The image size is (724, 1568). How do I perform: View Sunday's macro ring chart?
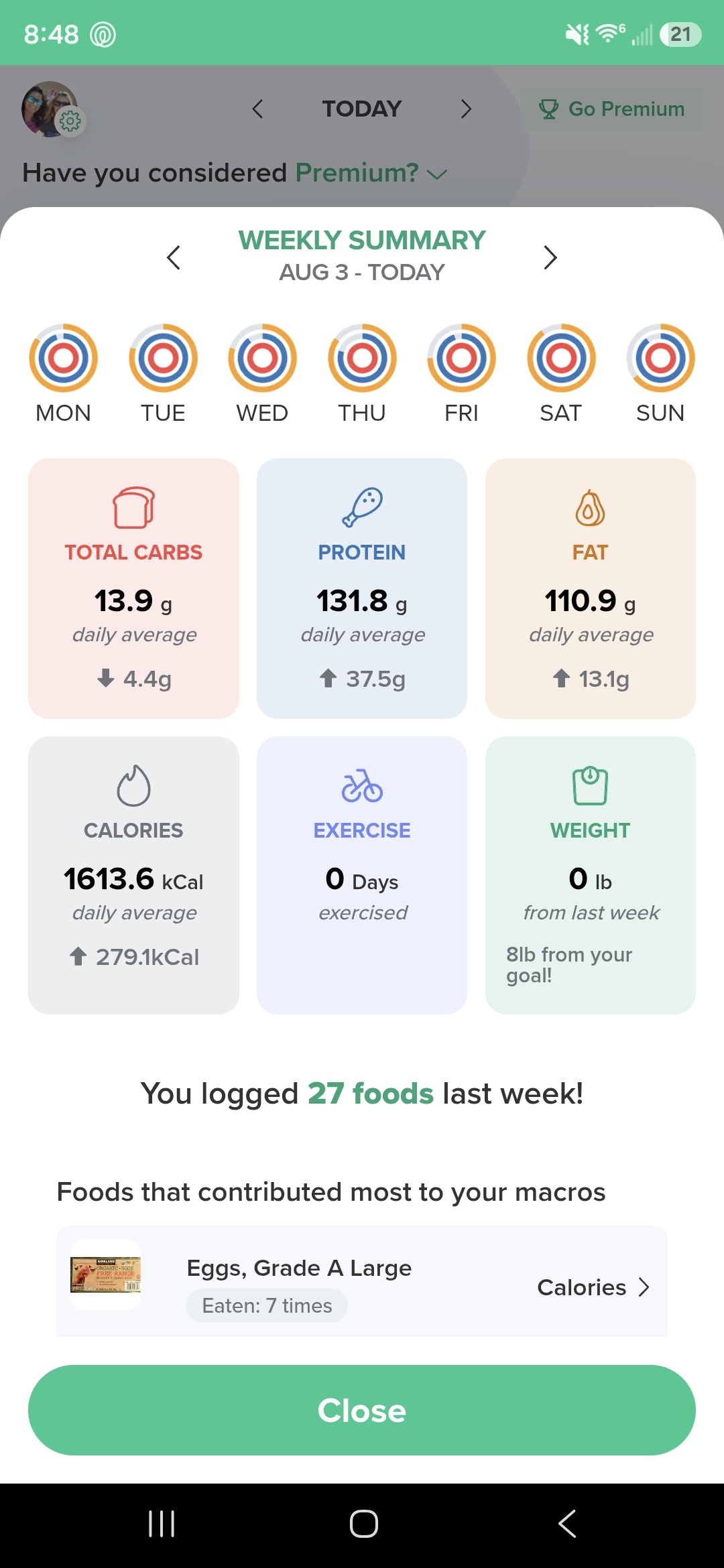(660, 358)
